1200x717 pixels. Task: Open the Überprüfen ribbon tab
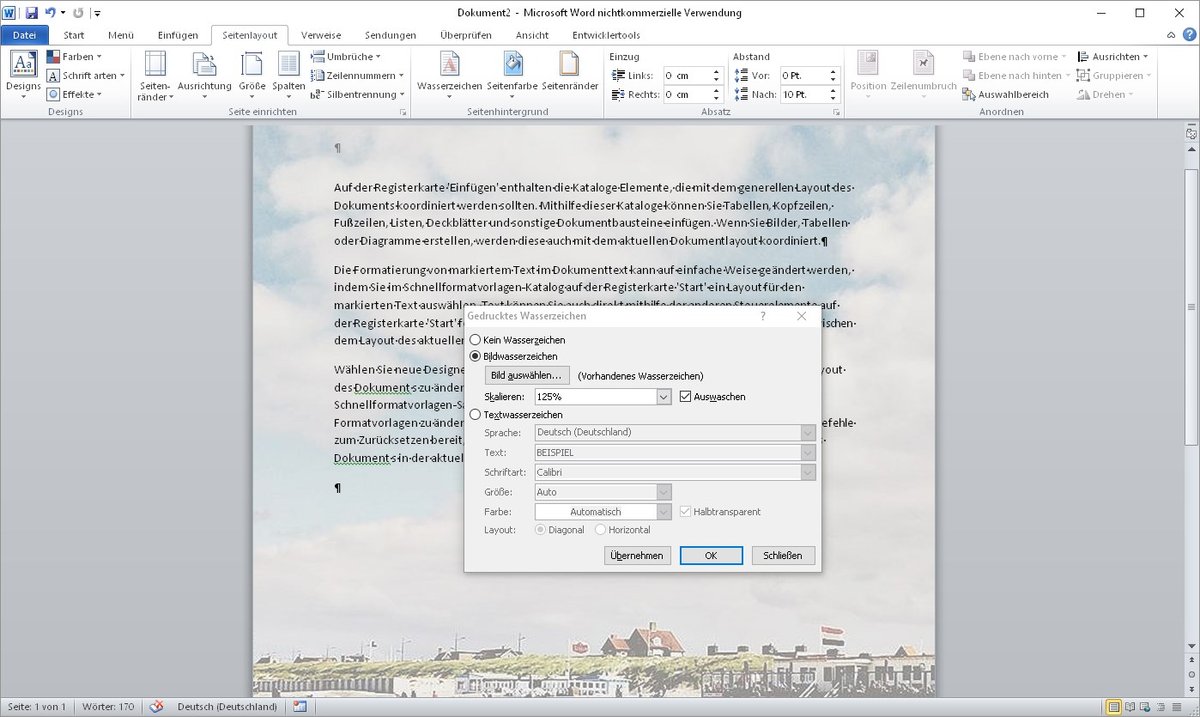pyautogui.click(x=465, y=35)
